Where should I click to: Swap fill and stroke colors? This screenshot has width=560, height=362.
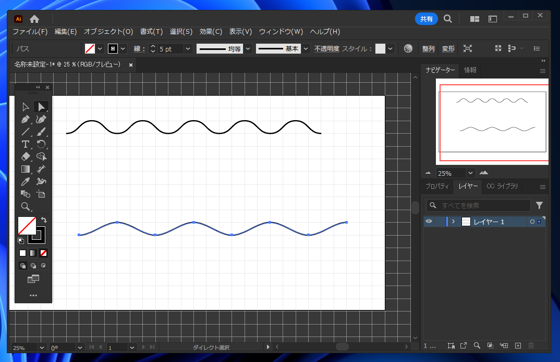coord(44,220)
